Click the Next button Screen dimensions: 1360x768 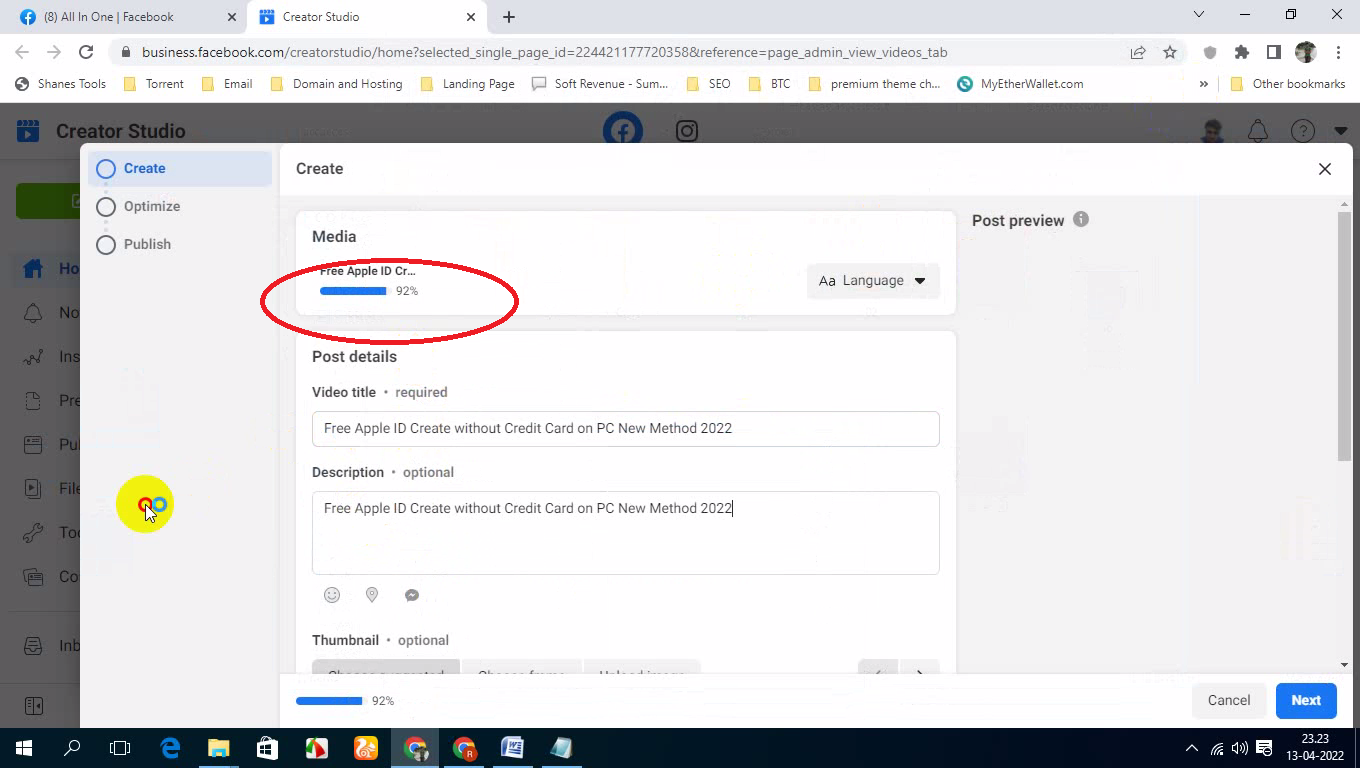[x=1306, y=700]
